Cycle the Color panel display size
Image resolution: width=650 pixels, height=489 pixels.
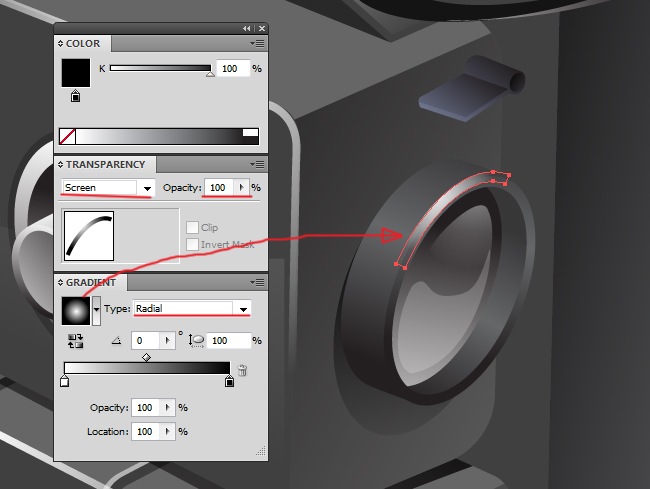61,44
